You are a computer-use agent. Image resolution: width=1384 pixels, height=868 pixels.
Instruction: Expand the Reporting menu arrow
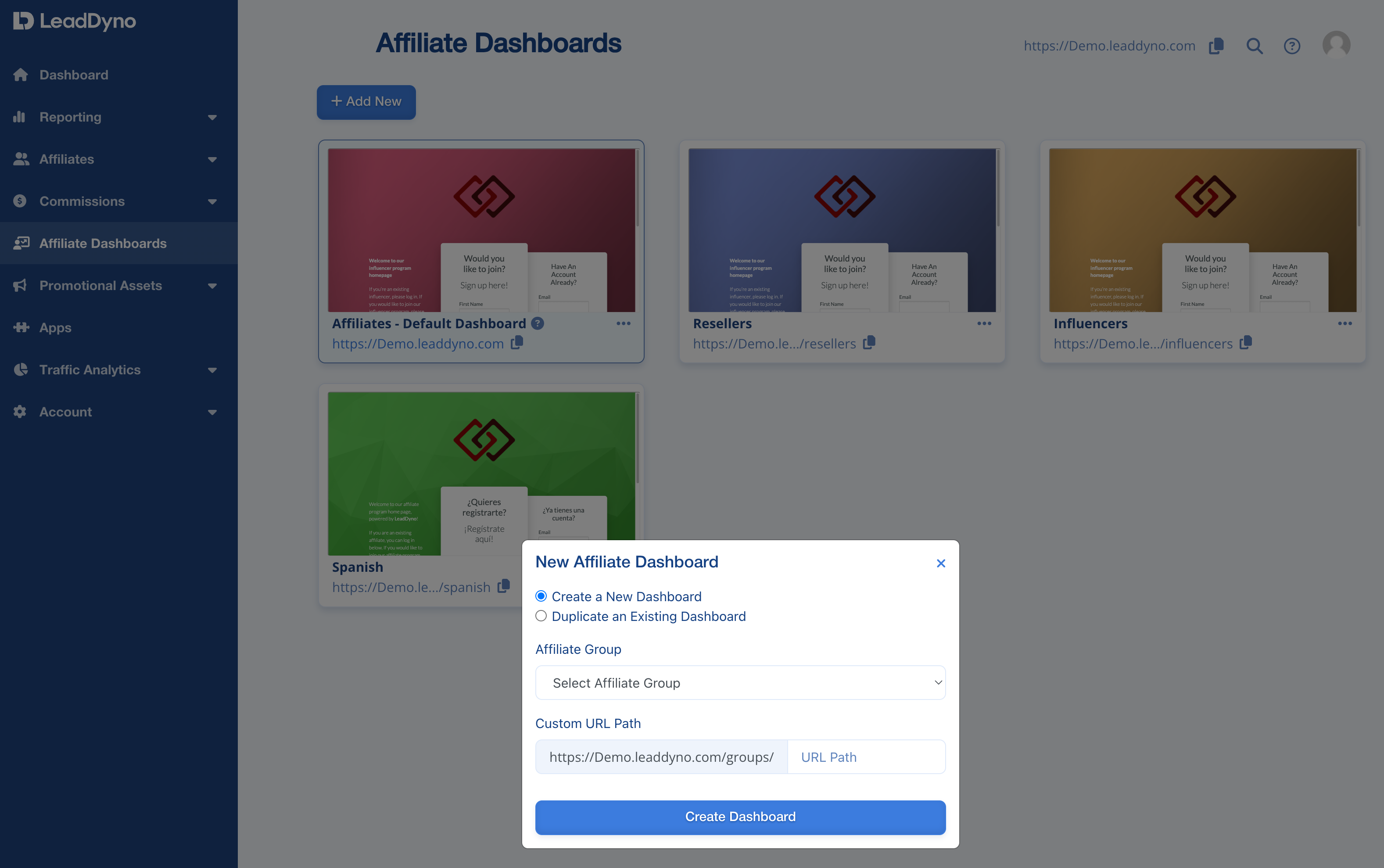(212, 117)
